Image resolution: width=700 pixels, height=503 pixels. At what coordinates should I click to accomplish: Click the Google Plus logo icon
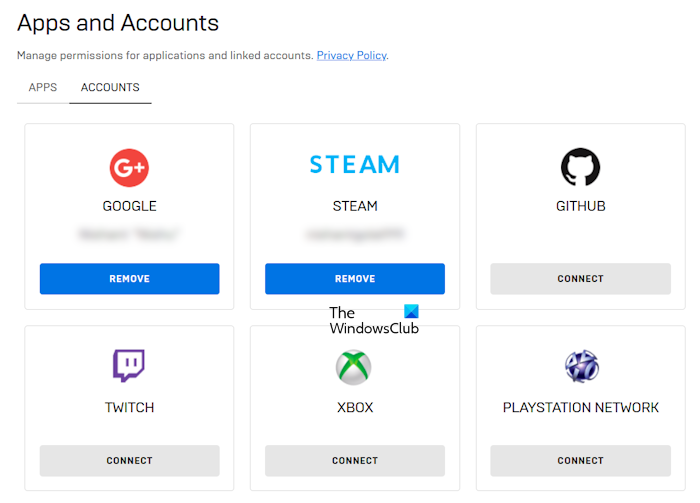point(129,167)
